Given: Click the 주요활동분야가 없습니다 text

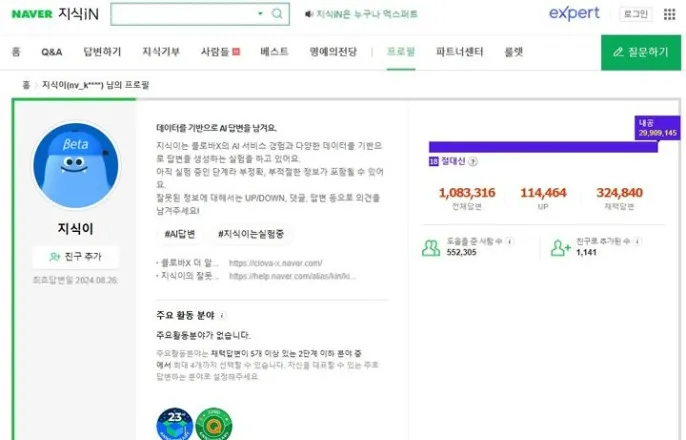Looking at the screenshot, I should click(203, 335).
